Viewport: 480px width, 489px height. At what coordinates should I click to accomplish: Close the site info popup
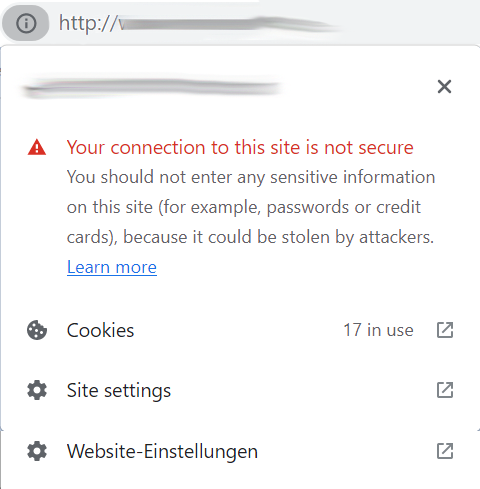click(x=444, y=87)
